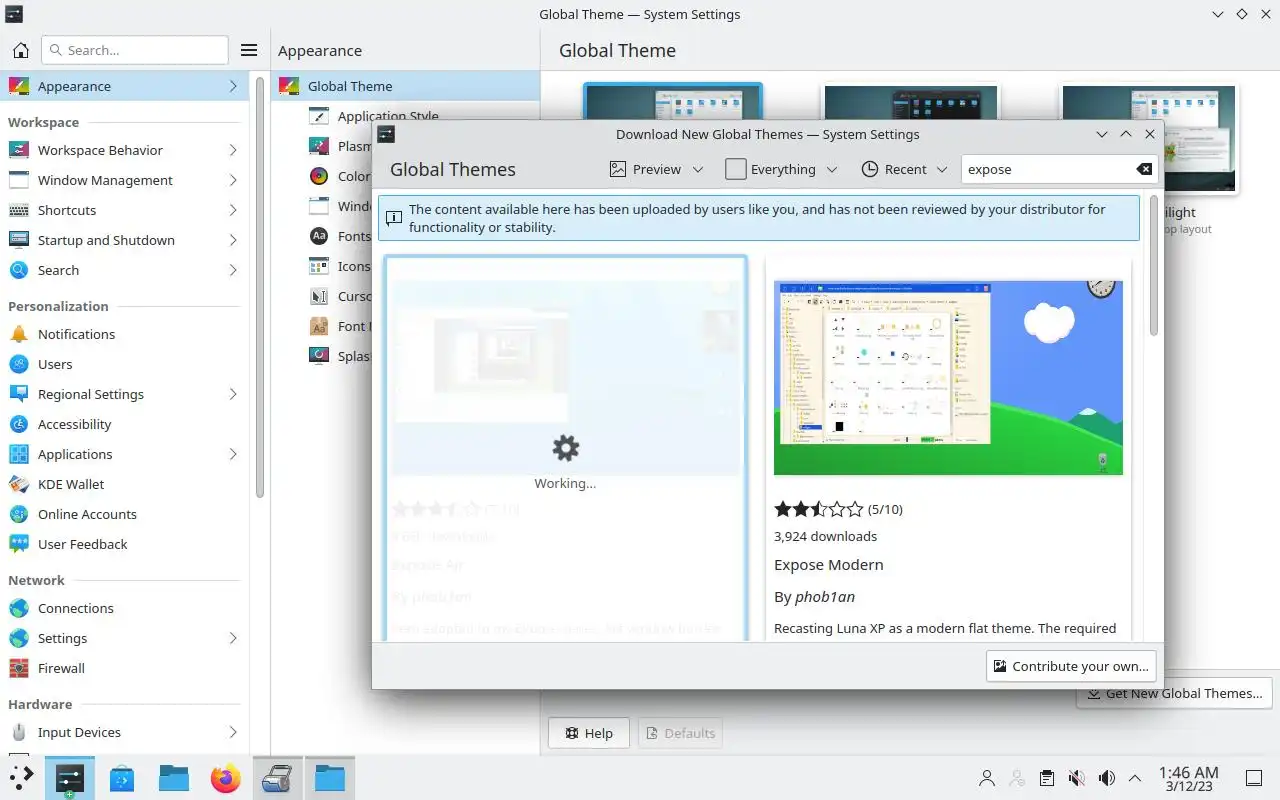
Task: Click the Defaults button
Action: pyautogui.click(x=680, y=733)
